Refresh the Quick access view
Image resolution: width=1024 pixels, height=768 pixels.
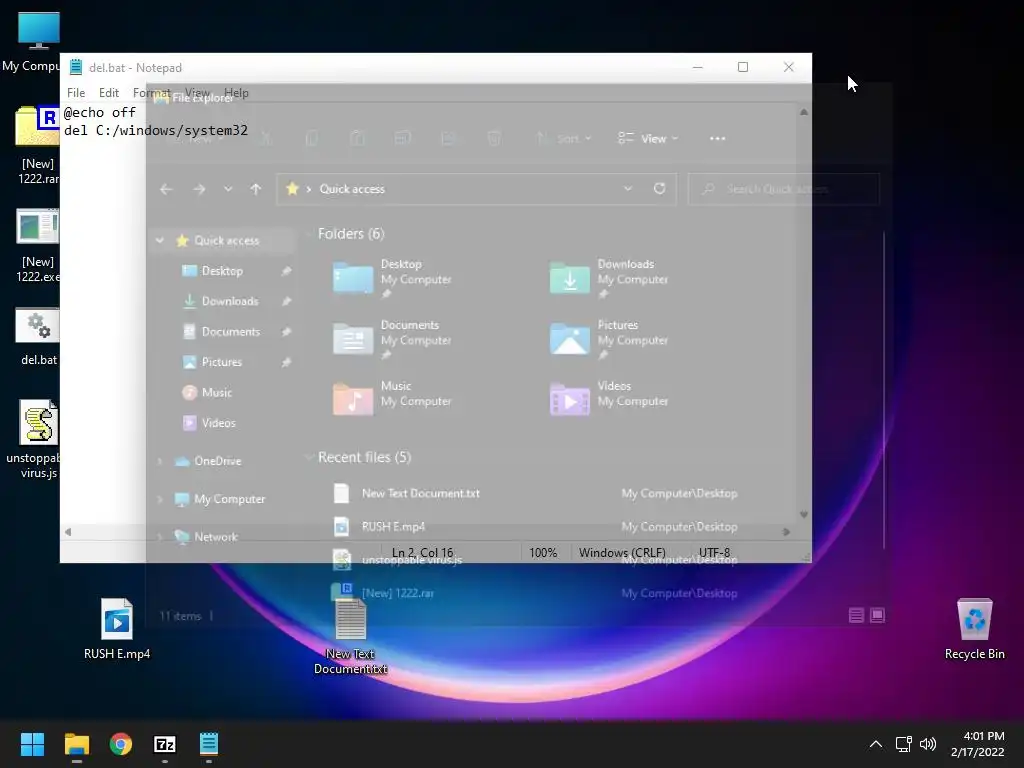[x=660, y=189]
